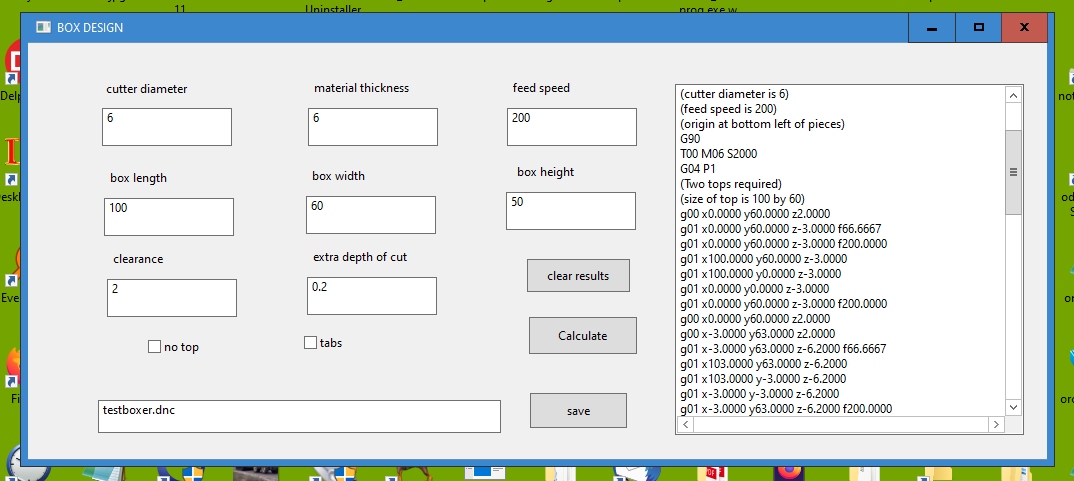Click the Calculate button
Viewport: 1074px width, 481px height.
tap(582, 336)
